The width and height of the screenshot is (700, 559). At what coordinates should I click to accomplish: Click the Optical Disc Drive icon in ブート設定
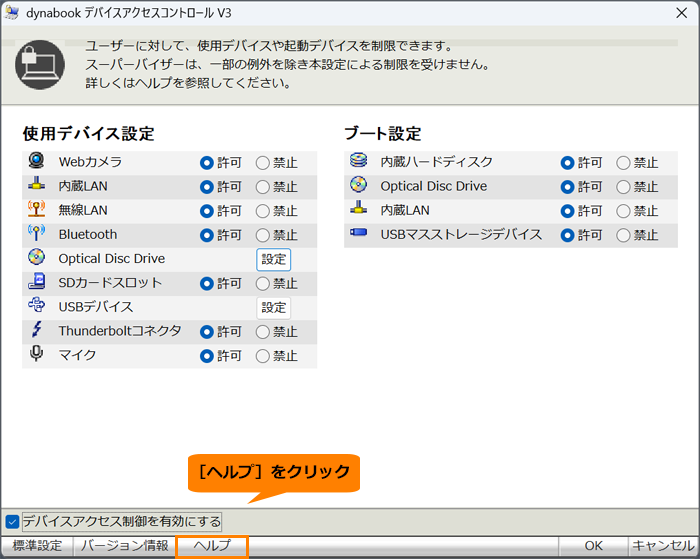point(358,184)
